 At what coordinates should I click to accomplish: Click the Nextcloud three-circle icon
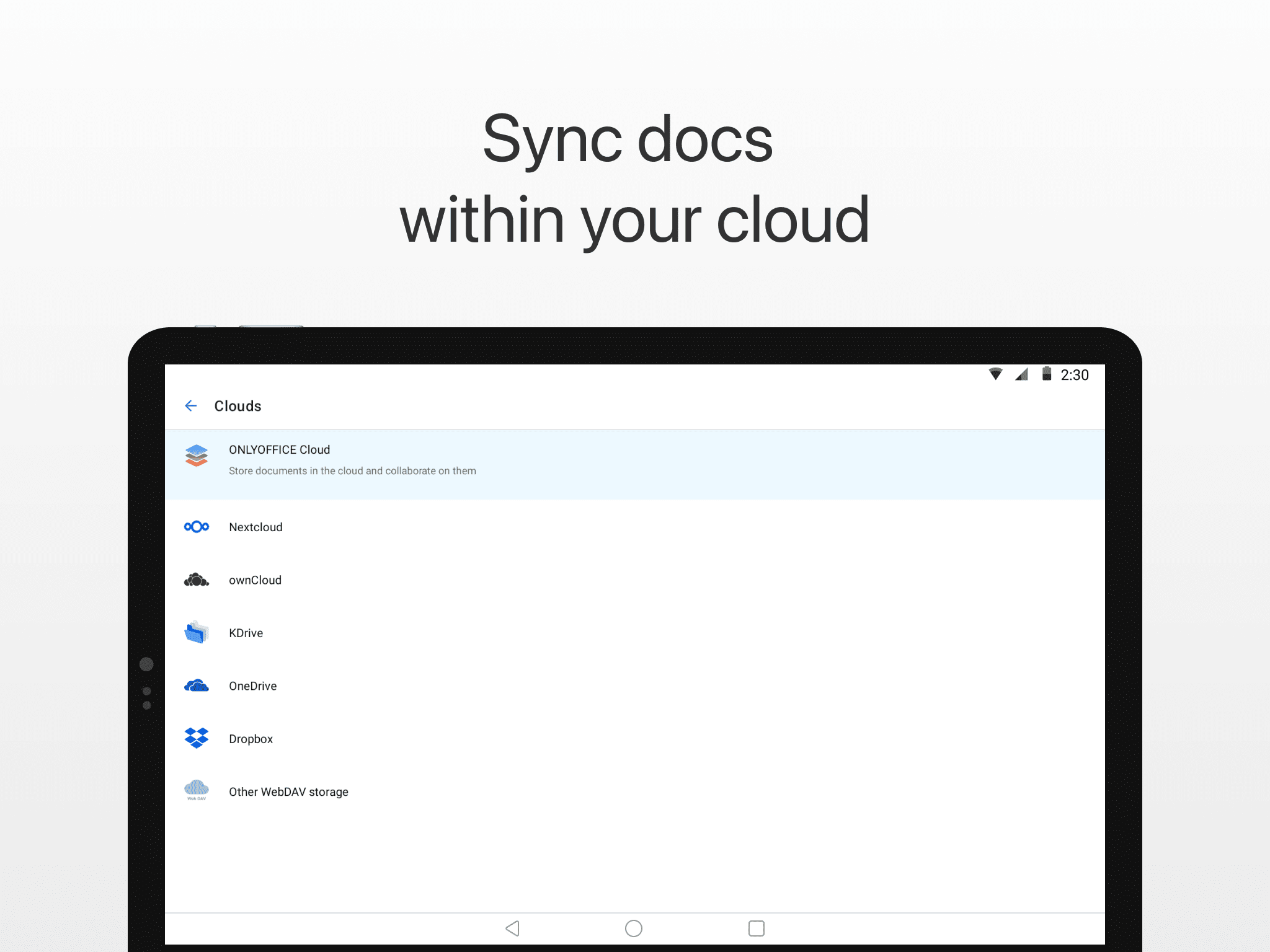pos(197,527)
